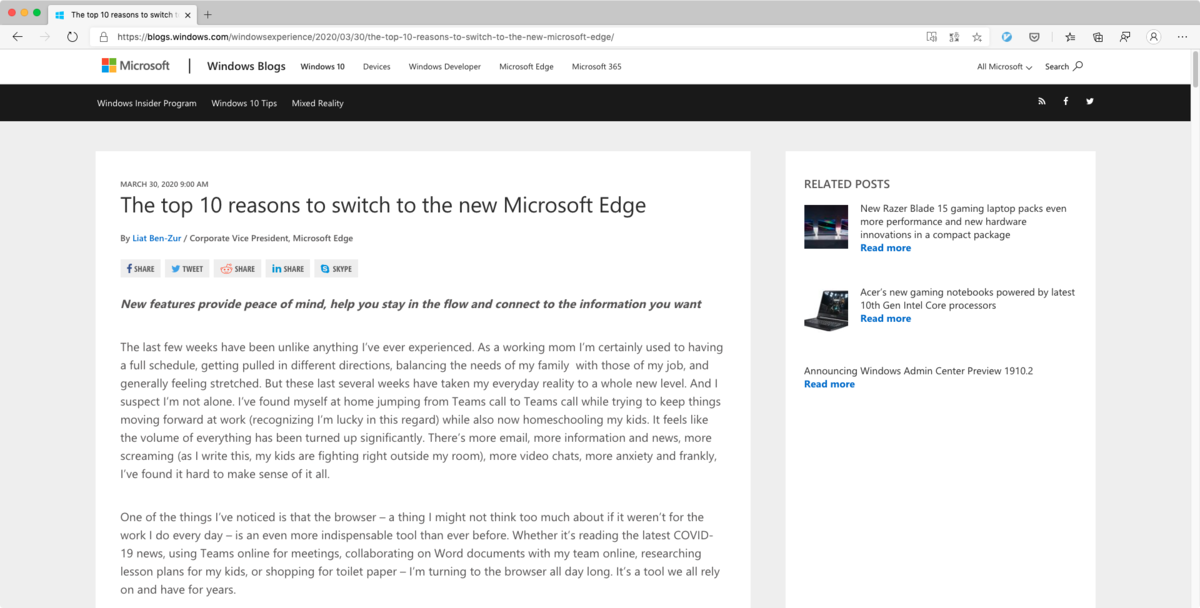Screen dimensions: 1200x608
Task: Click the RSS feed icon
Action: pyautogui.click(x=1041, y=101)
